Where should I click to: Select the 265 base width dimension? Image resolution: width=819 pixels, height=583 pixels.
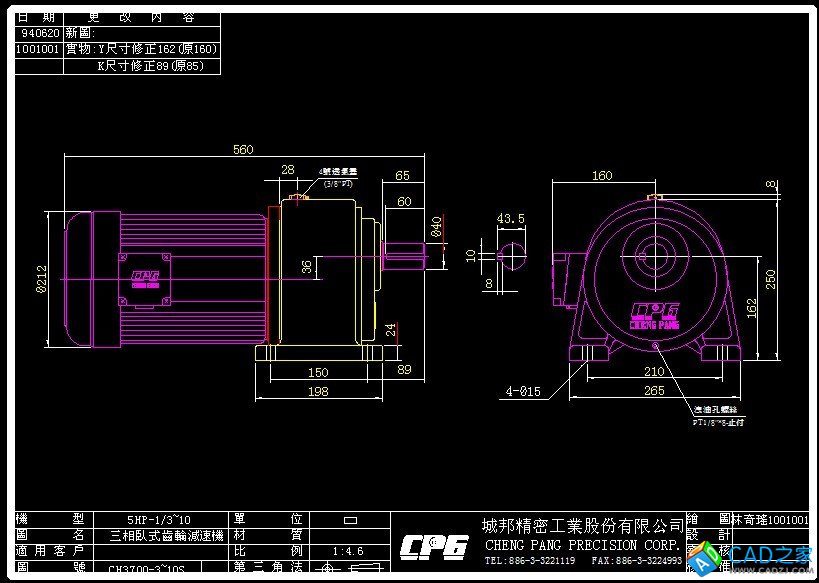653,391
